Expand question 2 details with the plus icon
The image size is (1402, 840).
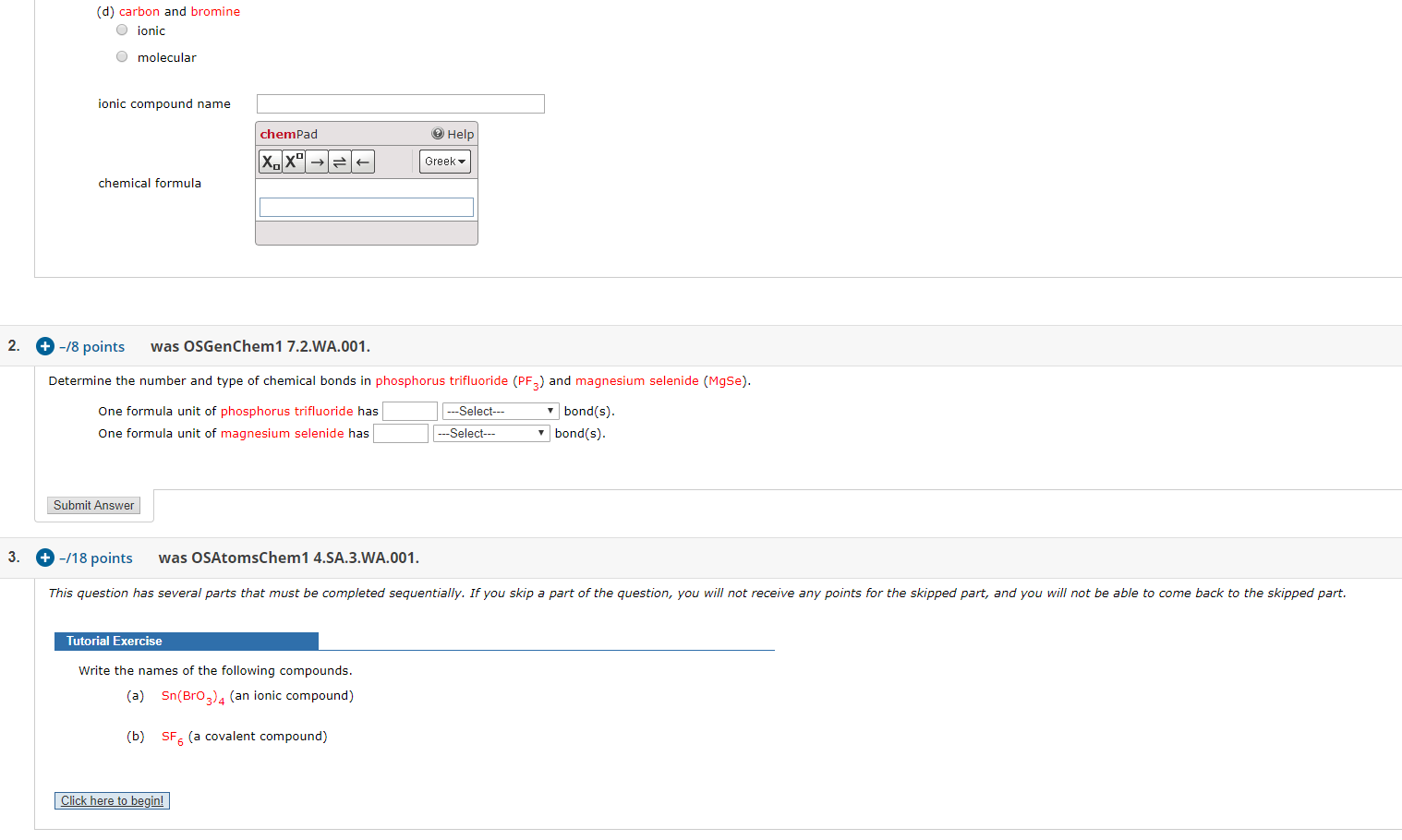44,346
